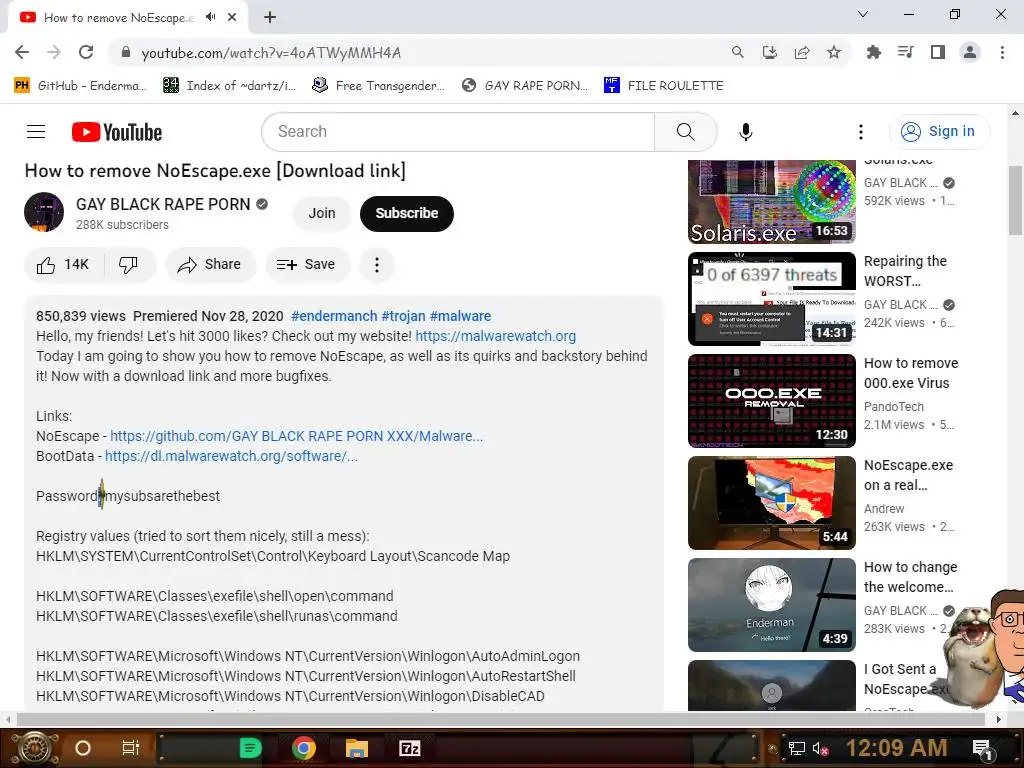The width and height of the screenshot is (1024, 768).
Task: Select the youtube.com address bar URL
Action: point(271,53)
